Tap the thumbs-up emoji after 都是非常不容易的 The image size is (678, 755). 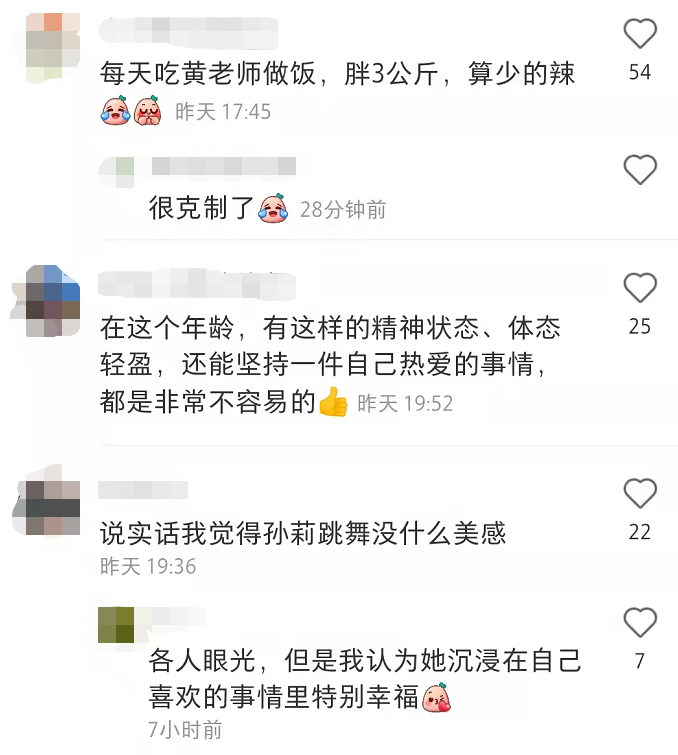pos(333,402)
